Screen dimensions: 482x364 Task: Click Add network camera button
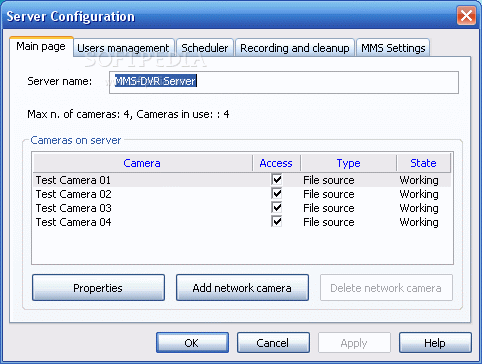(x=242, y=288)
